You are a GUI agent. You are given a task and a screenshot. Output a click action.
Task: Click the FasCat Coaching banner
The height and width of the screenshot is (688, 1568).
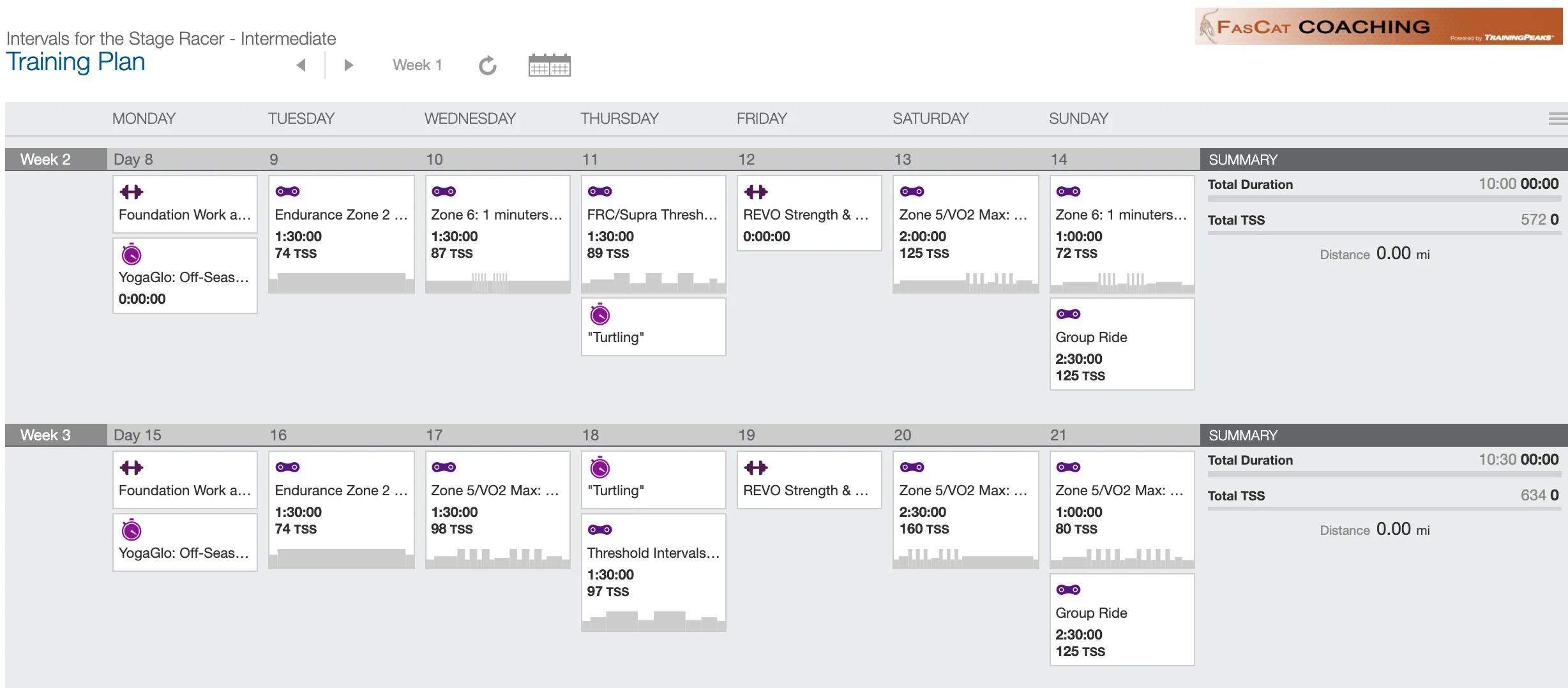tap(1378, 26)
